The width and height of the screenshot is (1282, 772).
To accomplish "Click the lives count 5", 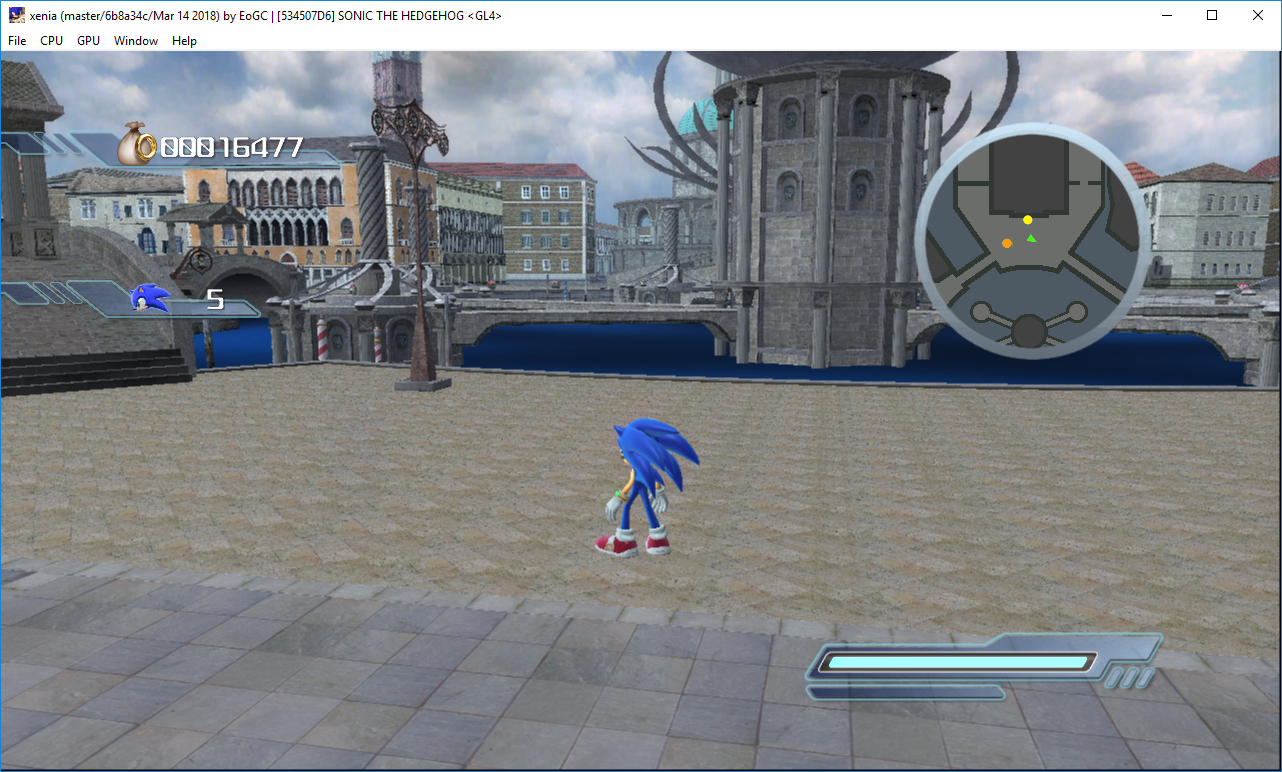I will click(215, 299).
